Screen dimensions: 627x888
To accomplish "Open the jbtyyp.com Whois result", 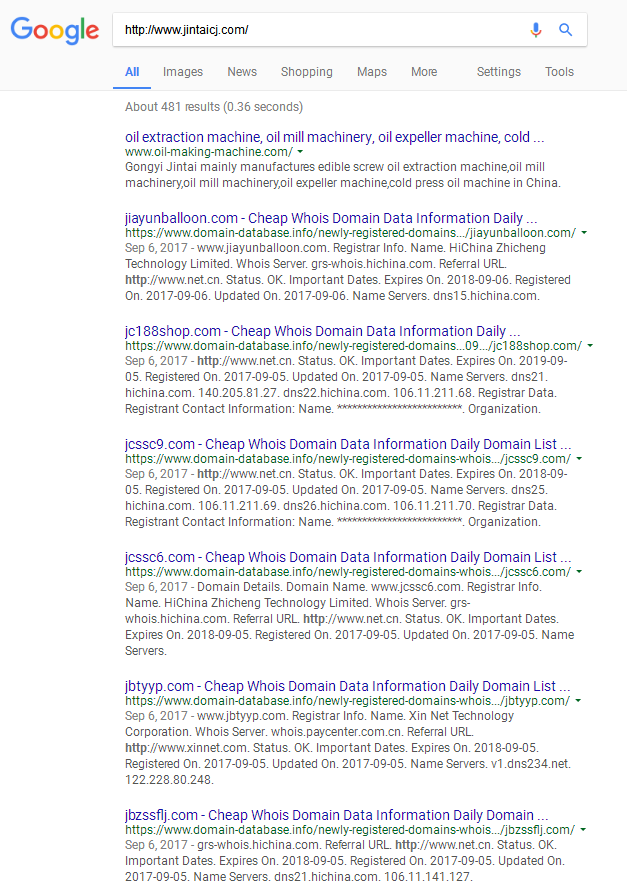I will 348,687.
